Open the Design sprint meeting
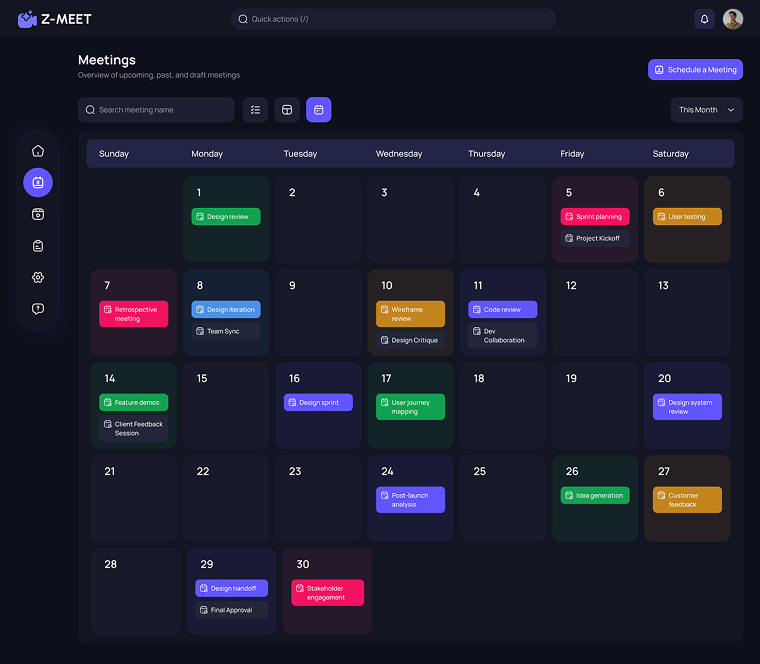 click(x=318, y=402)
